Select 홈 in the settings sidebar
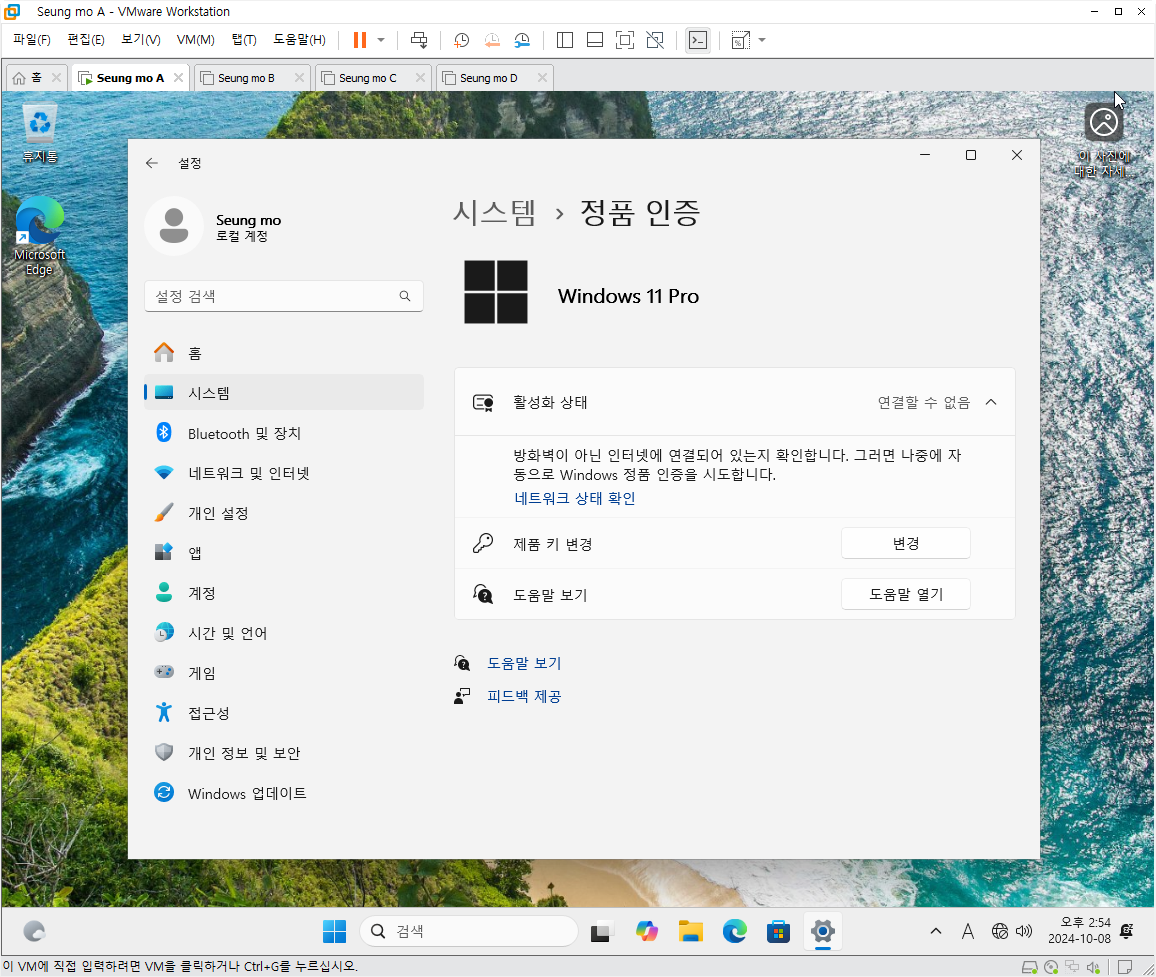Image resolution: width=1156 pixels, height=977 pixels. pyautogui.click(x=284, y=353)
